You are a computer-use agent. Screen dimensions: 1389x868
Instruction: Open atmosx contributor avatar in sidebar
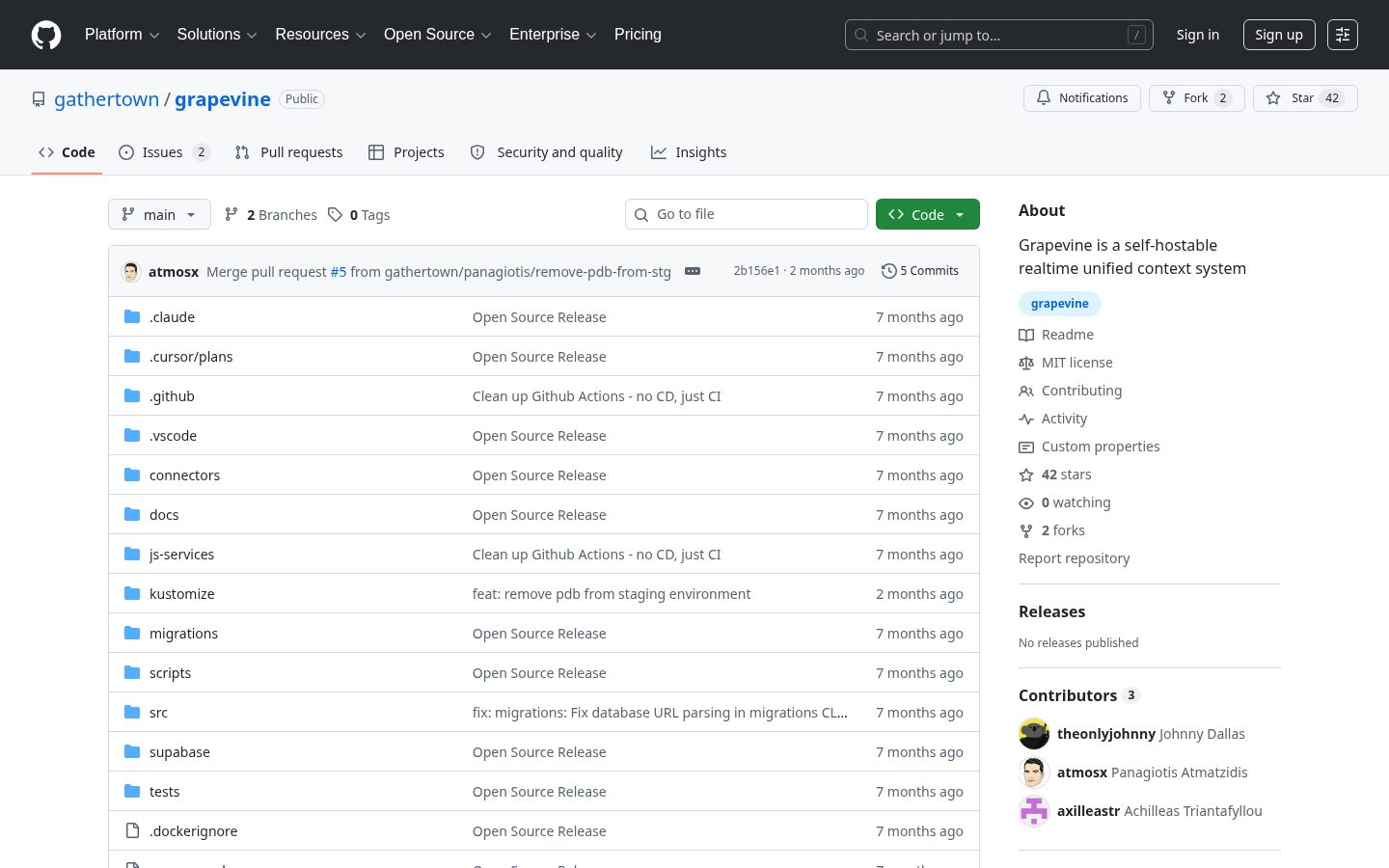coord(1034,773)
